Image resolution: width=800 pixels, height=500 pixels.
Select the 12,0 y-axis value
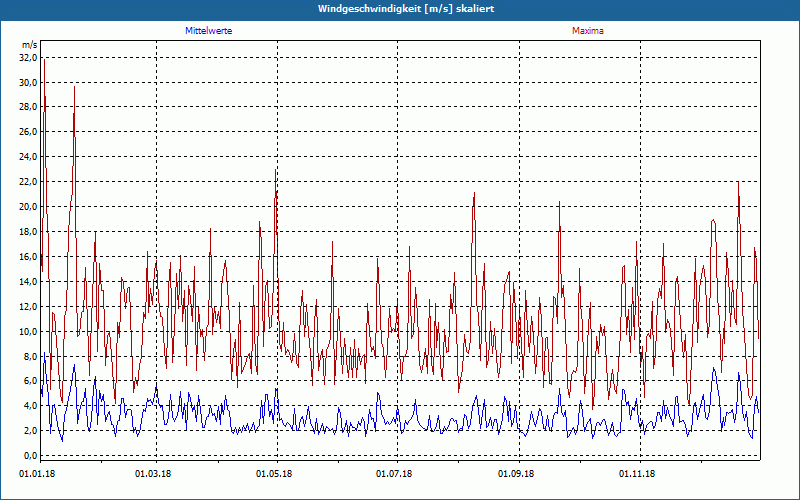pos(29,307)
